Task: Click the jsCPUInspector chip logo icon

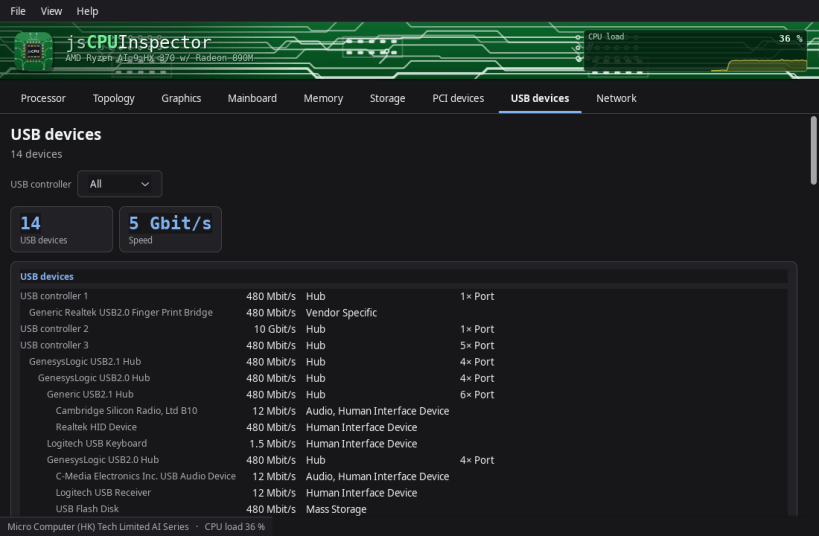Action: [33, 51]
